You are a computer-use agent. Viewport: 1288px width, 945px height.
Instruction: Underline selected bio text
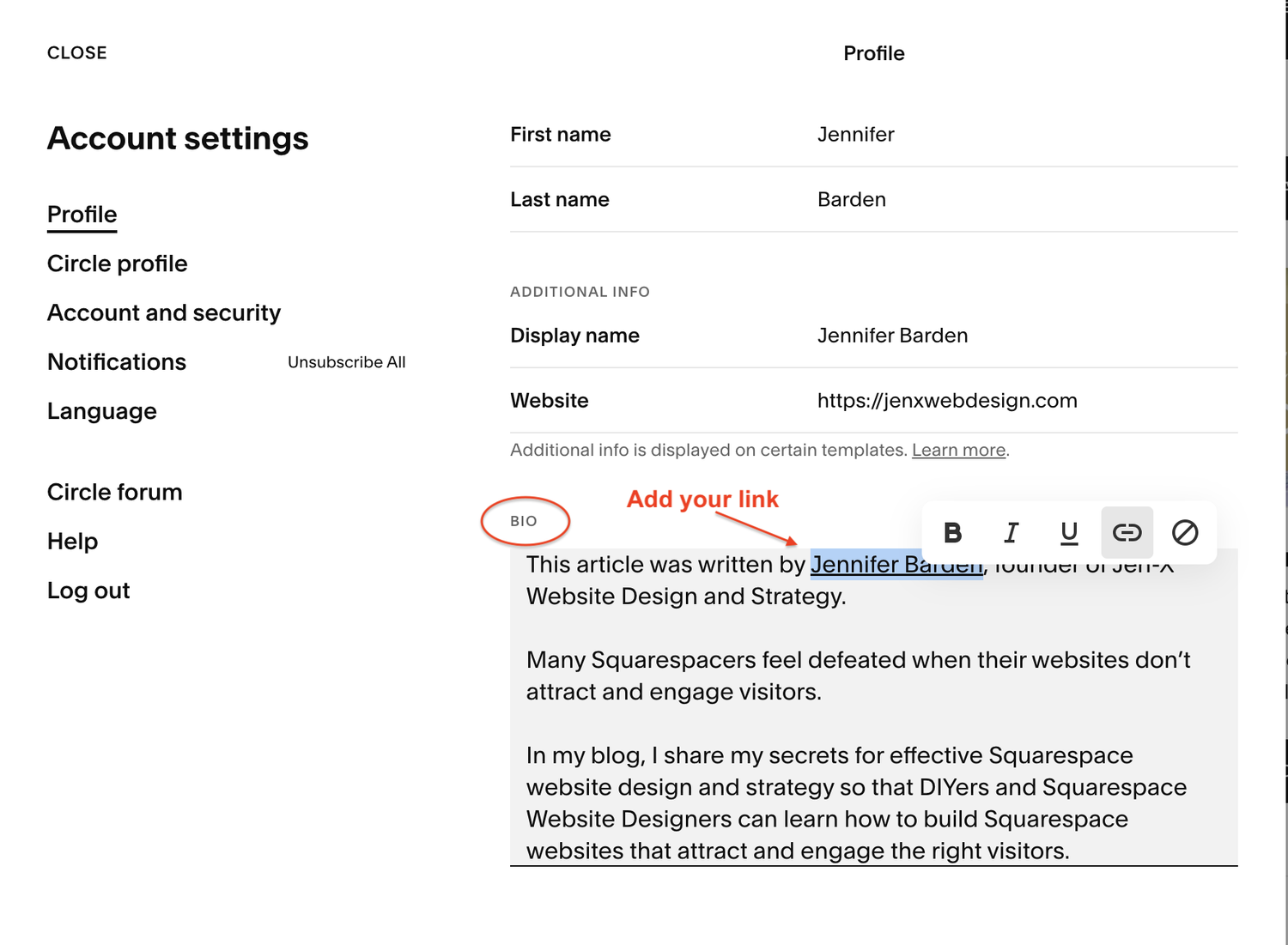[x=1069, y=533]
